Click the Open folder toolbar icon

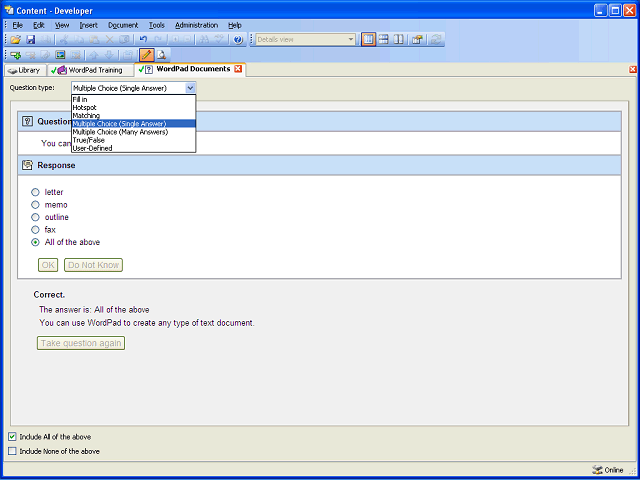tap(16, 40)
